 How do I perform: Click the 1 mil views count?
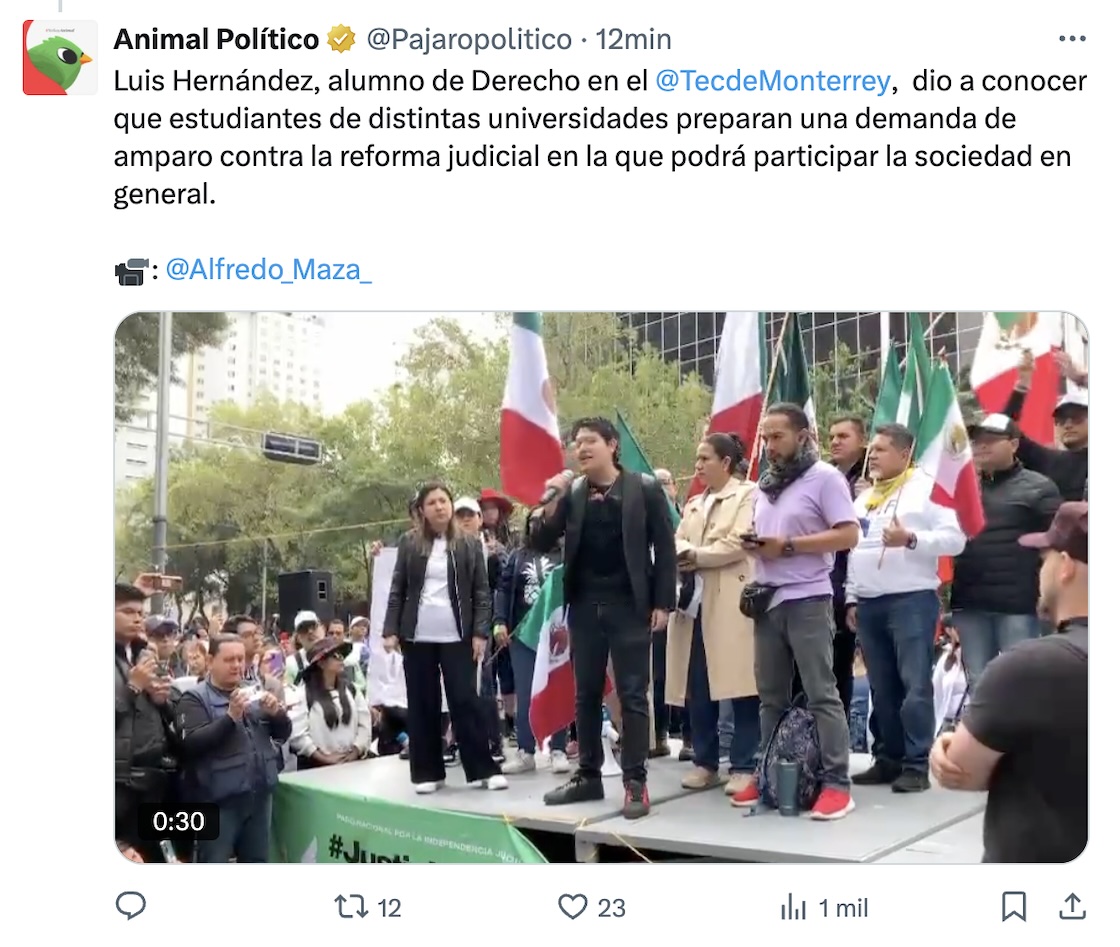click(x=843, y=908)
